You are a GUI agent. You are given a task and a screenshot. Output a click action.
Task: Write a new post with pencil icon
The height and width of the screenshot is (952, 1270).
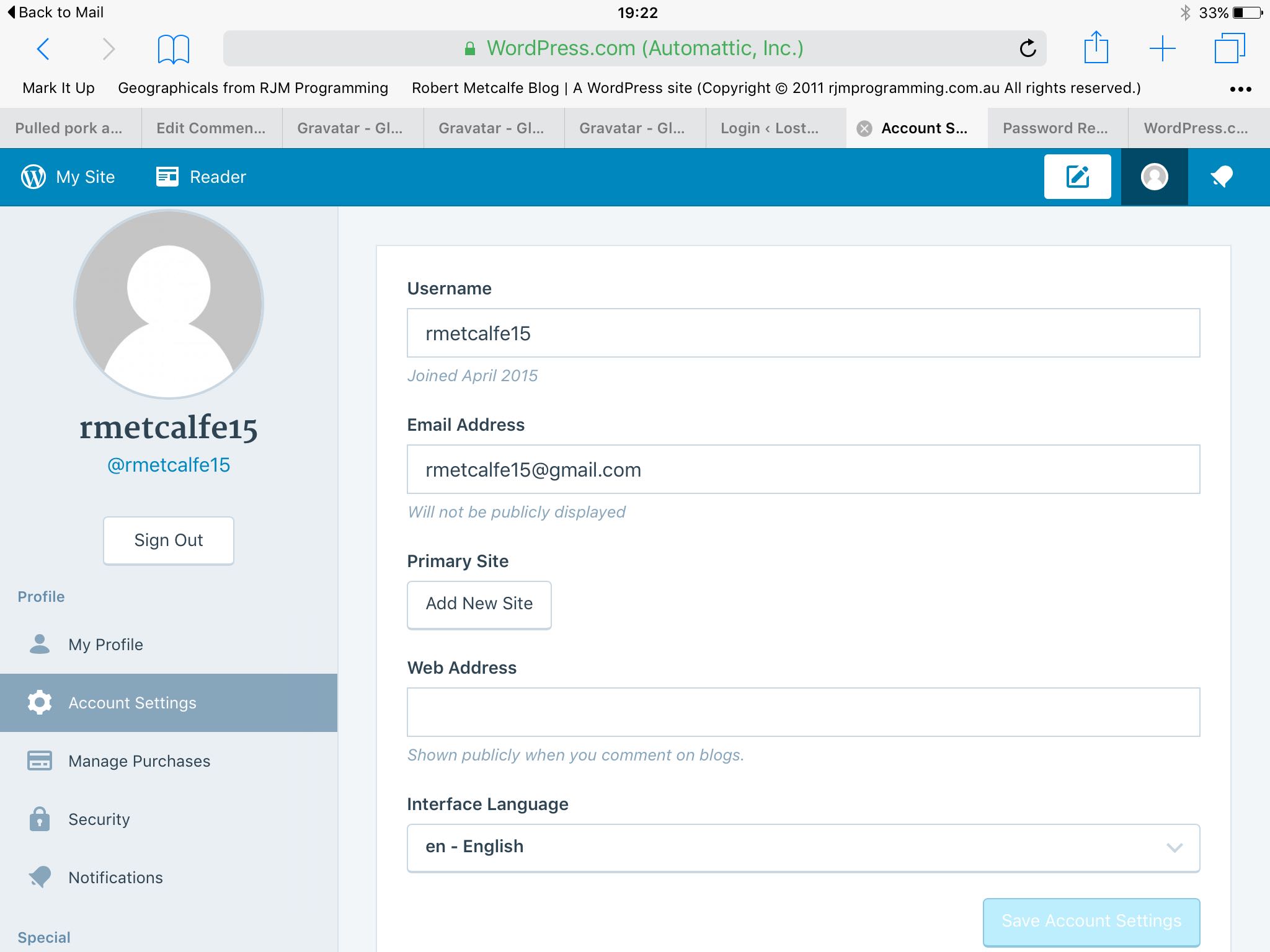pos(1077,177)
